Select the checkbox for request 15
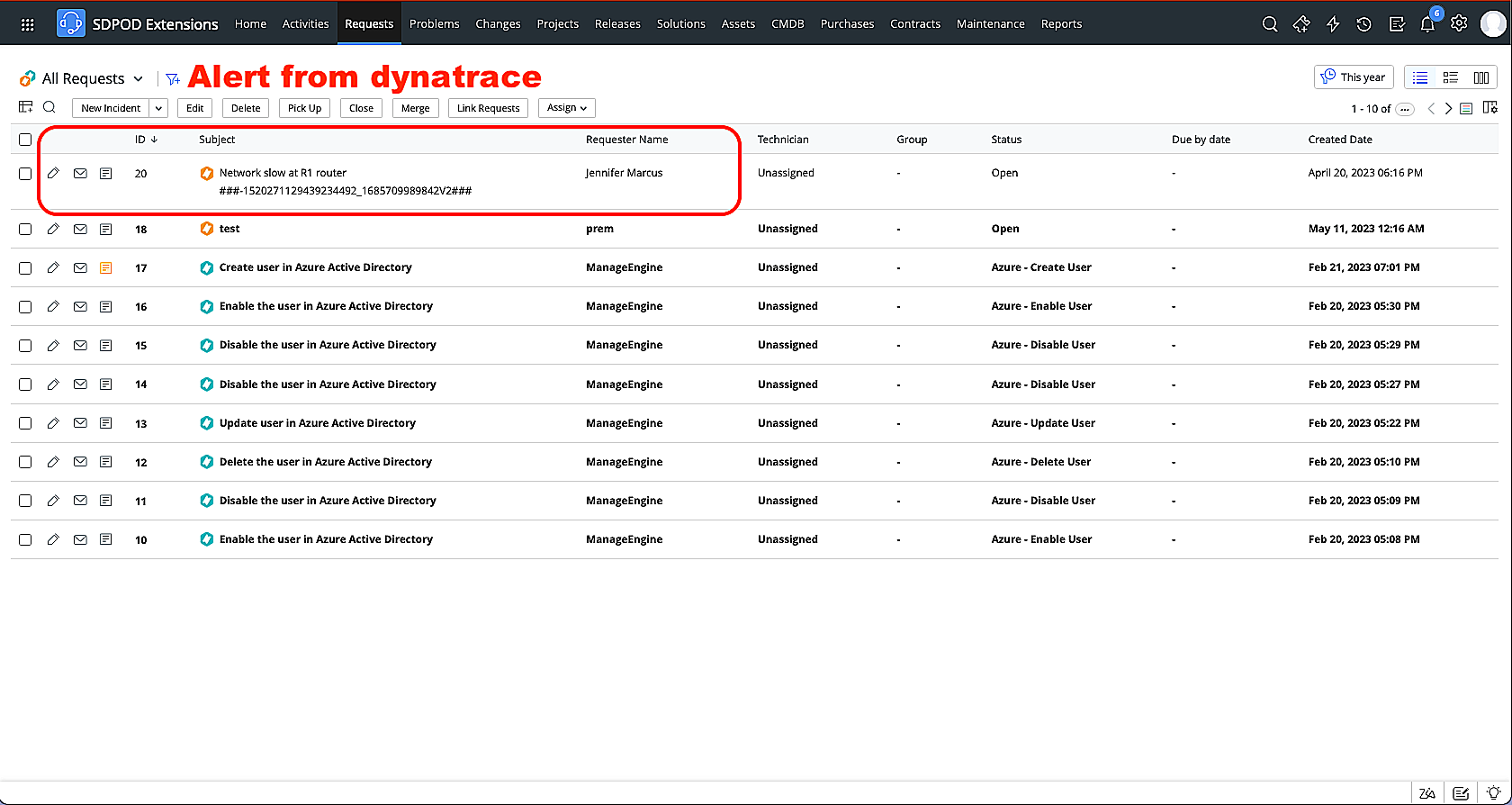The width and height of the screenshot is (1512, 805). 25,345
